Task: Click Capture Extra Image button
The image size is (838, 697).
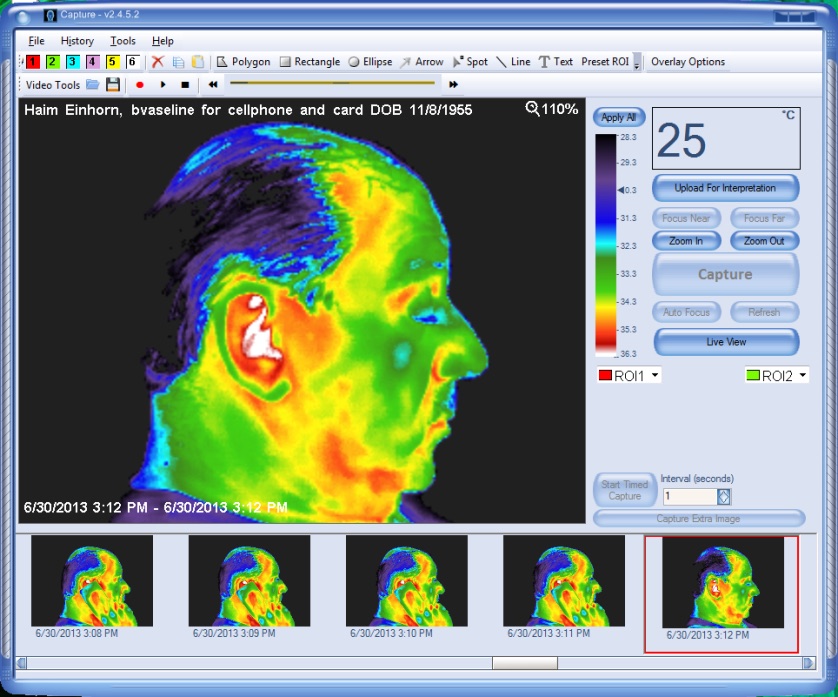Action: tap(699, 518)
